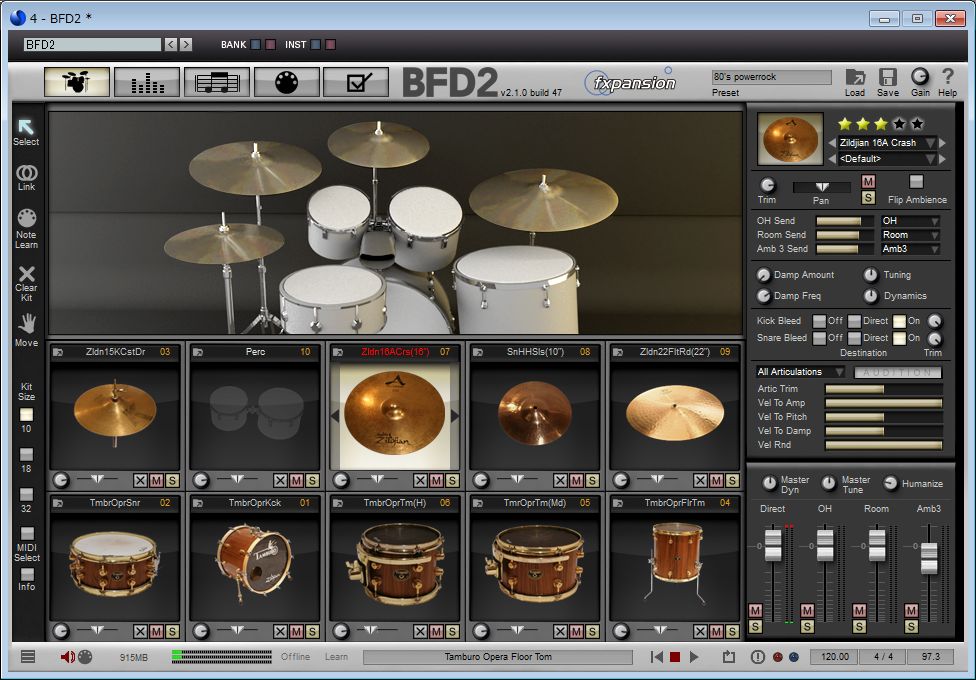The width and height of the screenshot is (976, 680).
Task: Click the Clear Kit X icon
Action: coord(26,273)
